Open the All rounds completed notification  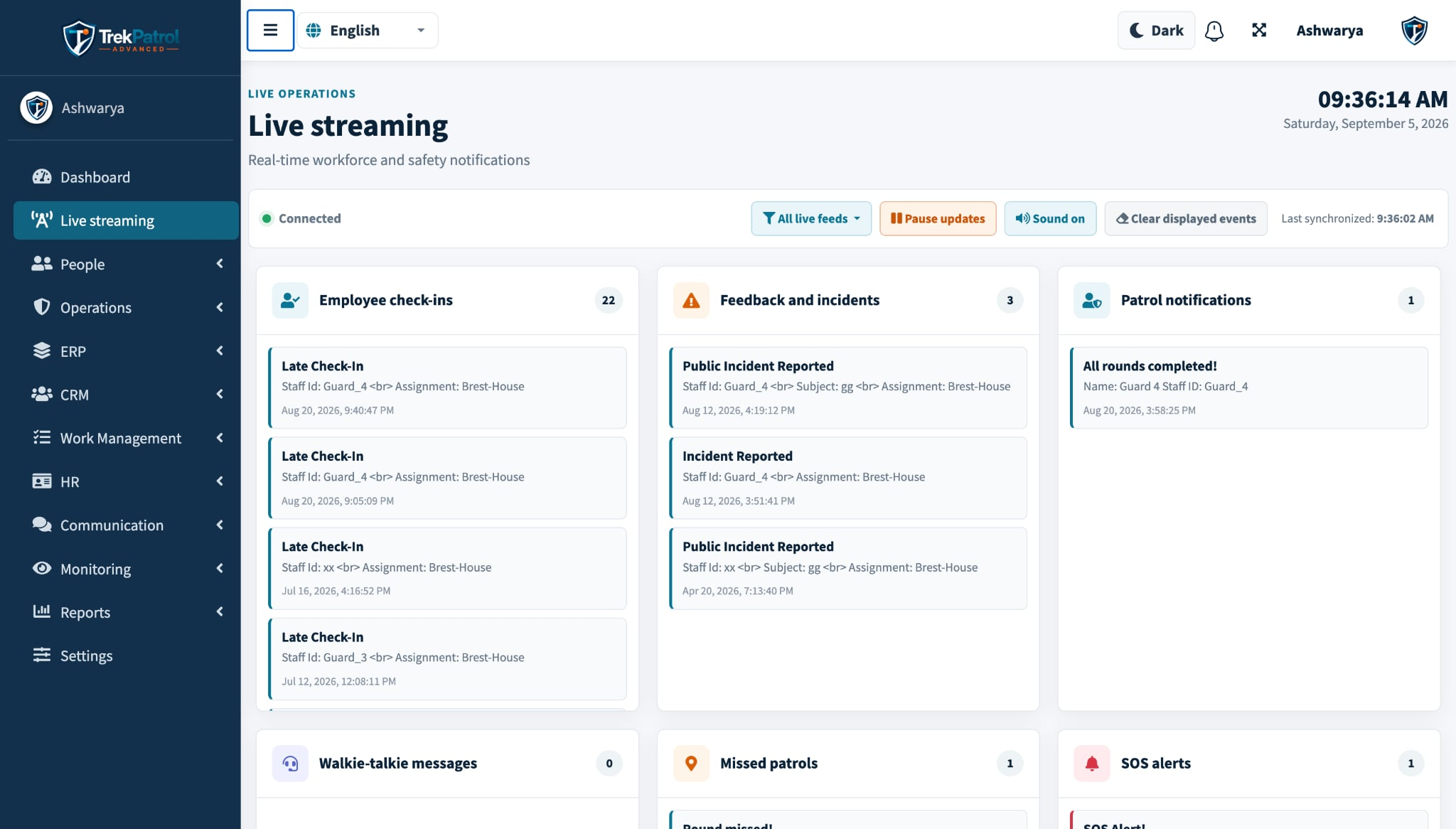pyautogui.click(x=1249, y=387)
